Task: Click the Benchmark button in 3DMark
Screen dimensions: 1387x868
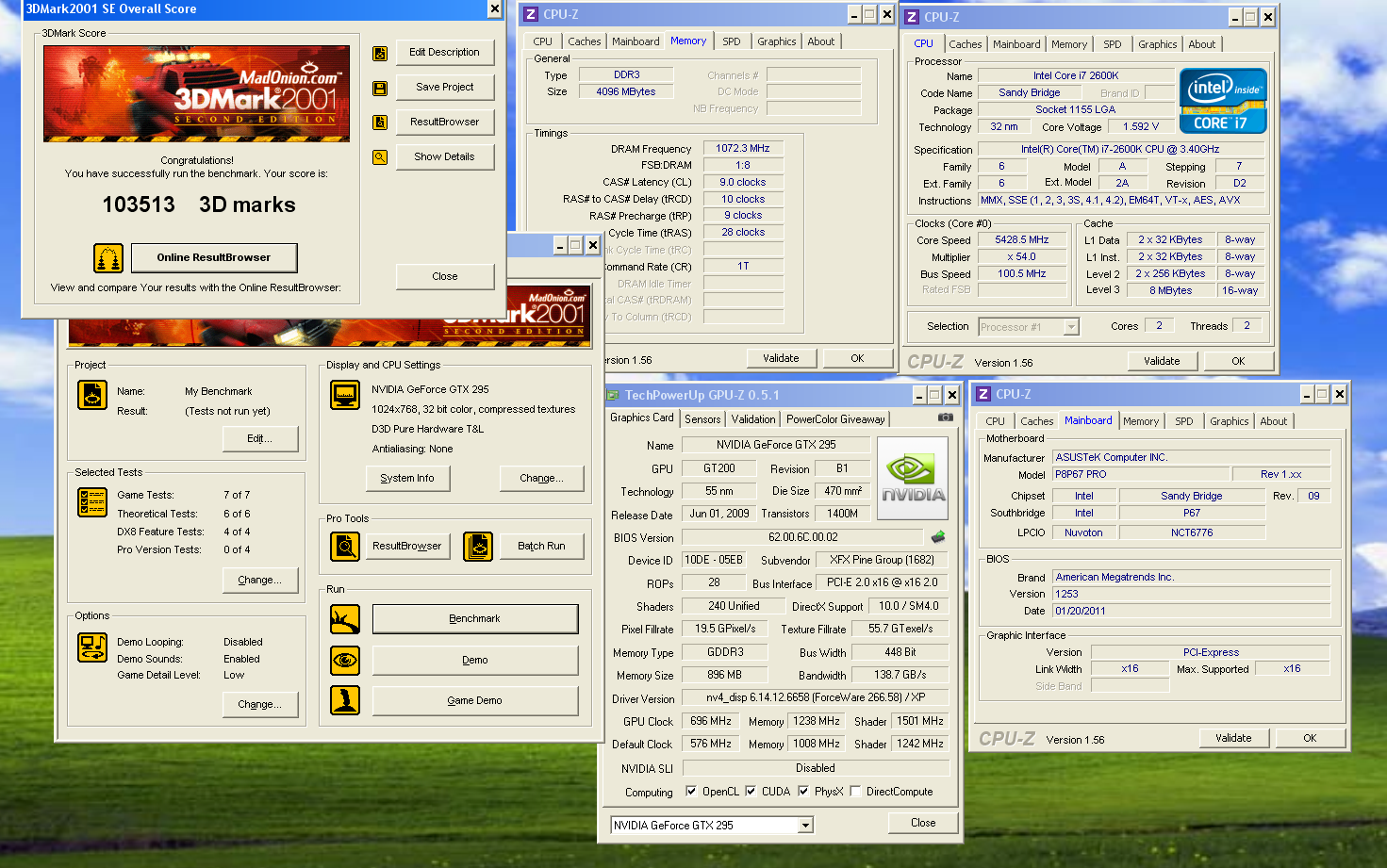Action: (x=475, y=619)
